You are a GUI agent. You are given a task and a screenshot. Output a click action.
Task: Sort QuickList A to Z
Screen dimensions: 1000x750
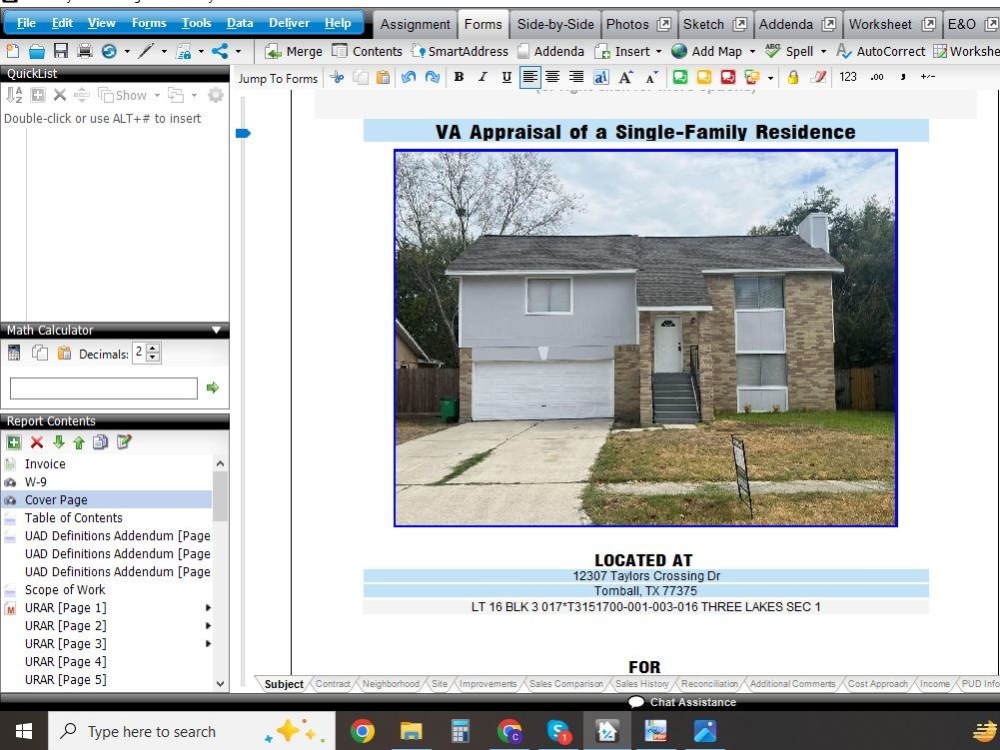14,95
